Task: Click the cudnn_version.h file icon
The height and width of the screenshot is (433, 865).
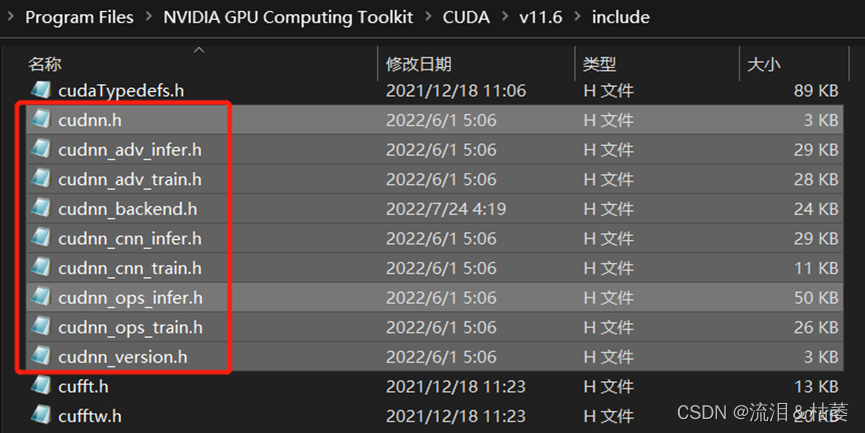Action: coord(41,356)
